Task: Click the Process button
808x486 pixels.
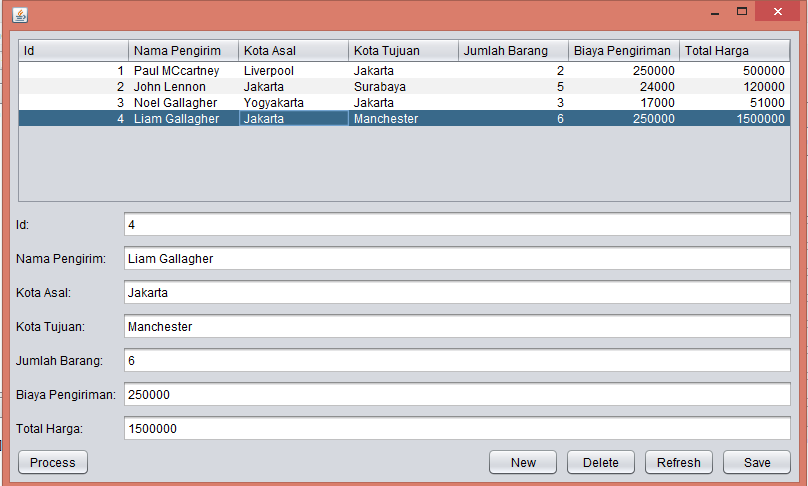Action: (x=53, y=462)
